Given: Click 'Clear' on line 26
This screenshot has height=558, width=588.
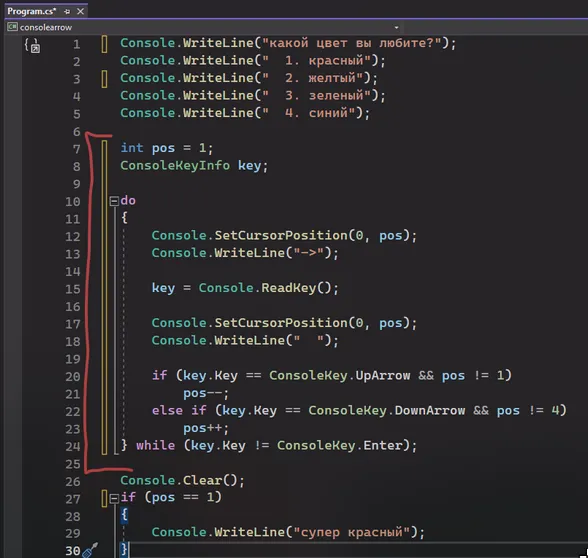Looking at the screenshot, I should coord(202,480).
